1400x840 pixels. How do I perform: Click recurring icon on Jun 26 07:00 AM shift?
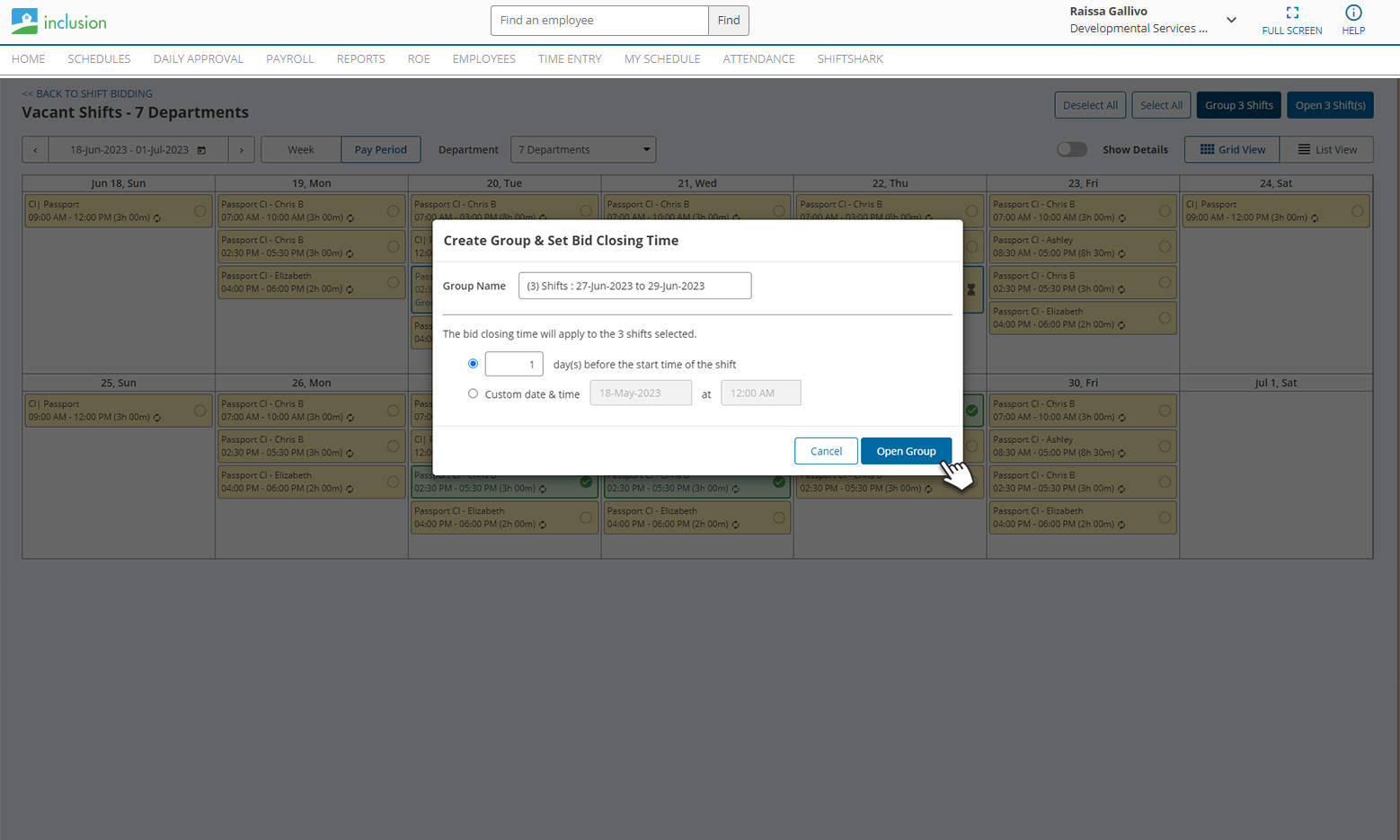point(350,418)
